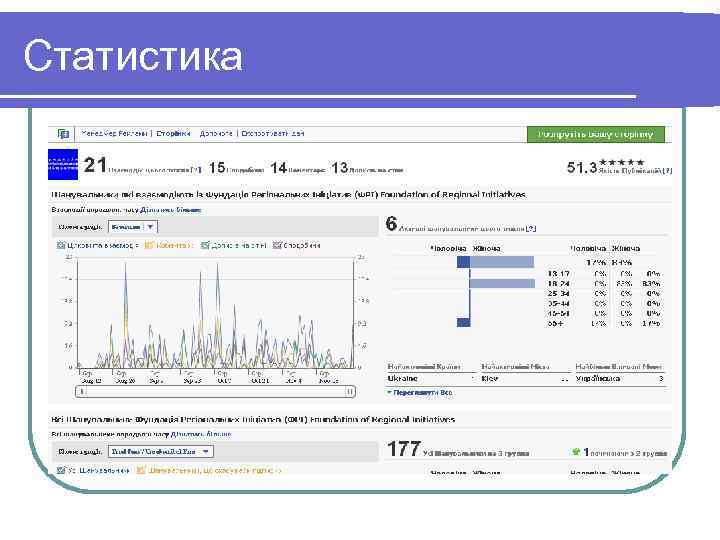Screen dimensions: 720x540
Task: Click the five-star rating next to 51.3
Action: [622, 162]
